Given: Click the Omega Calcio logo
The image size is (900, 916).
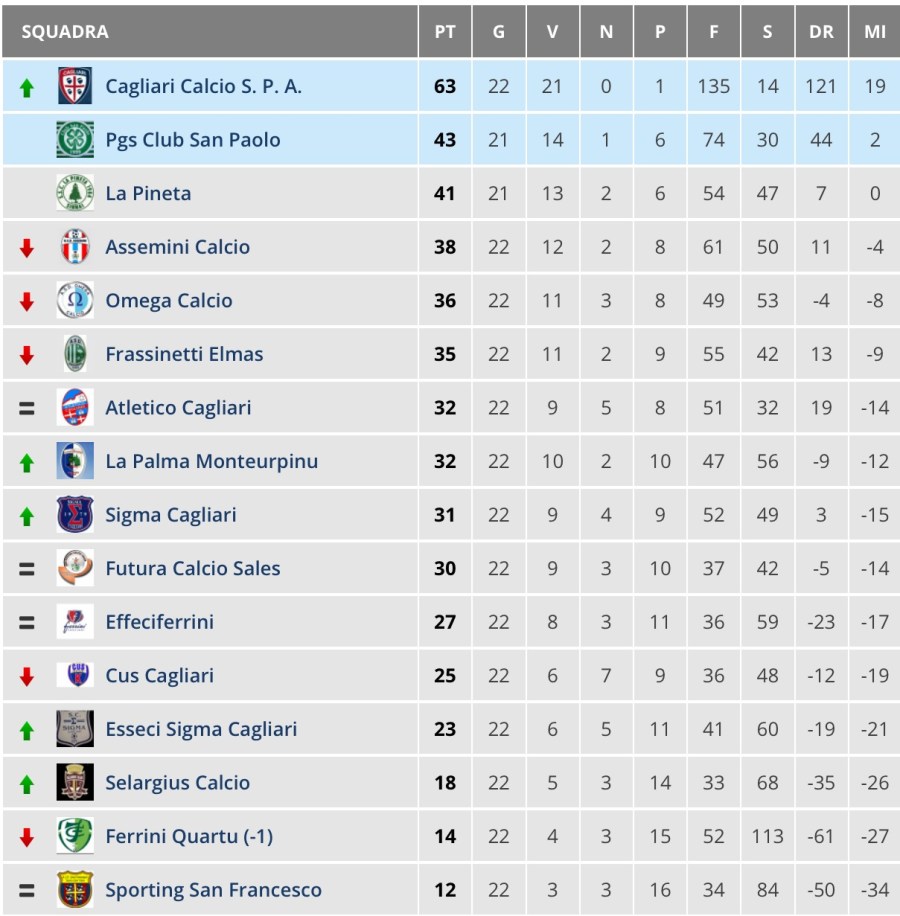Looking at the screenshot, I should click(75, 301).
